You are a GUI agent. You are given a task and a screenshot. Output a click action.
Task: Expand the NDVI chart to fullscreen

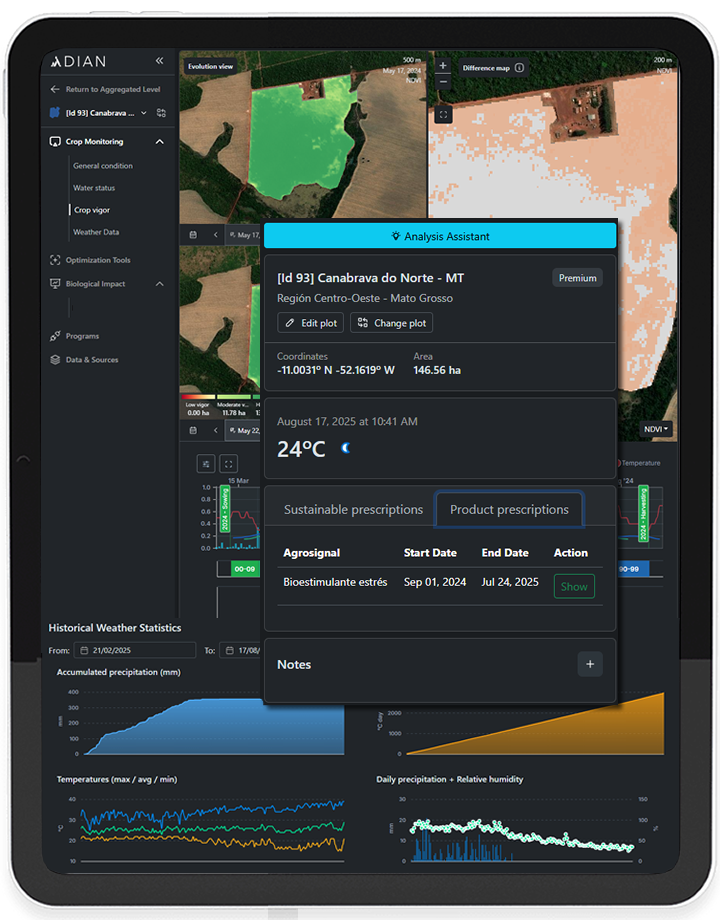(x=228, y=464)
